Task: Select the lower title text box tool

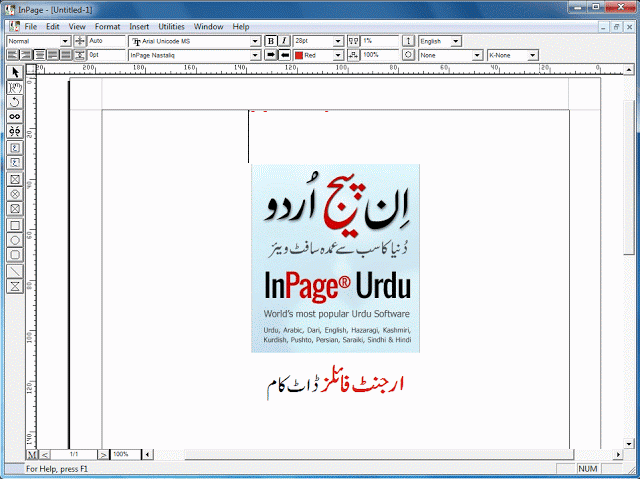Action: tap(15, 162)
